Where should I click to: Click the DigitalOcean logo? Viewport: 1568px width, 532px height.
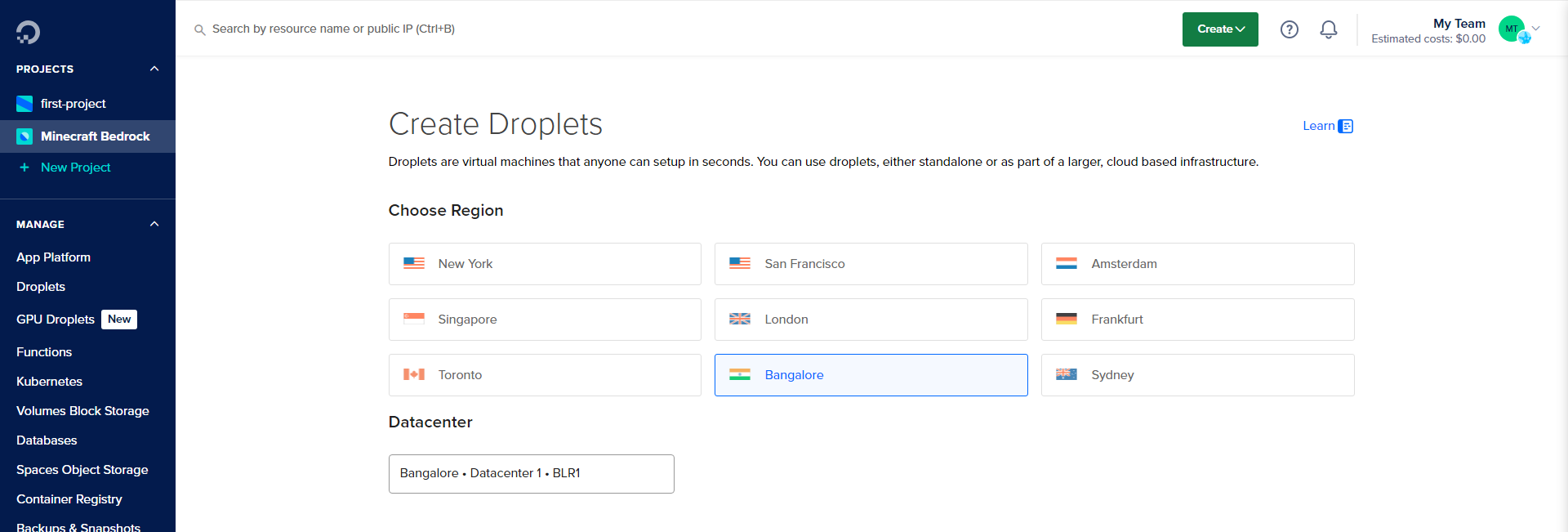27,32
